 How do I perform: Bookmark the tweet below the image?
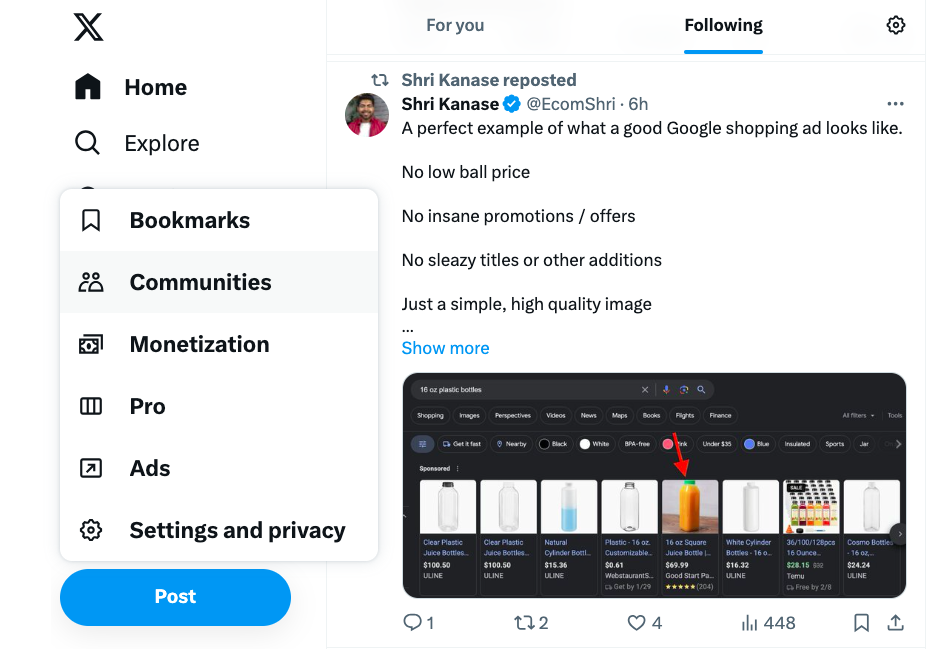pyautogui.click(x=861, y=622)
